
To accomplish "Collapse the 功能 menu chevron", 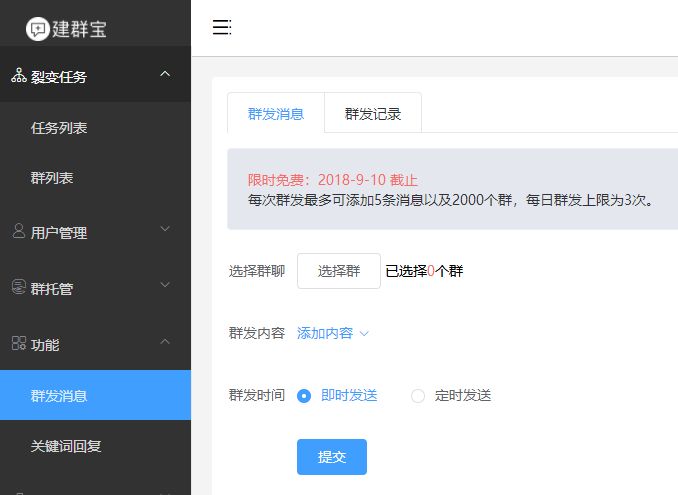I will 165,342.
